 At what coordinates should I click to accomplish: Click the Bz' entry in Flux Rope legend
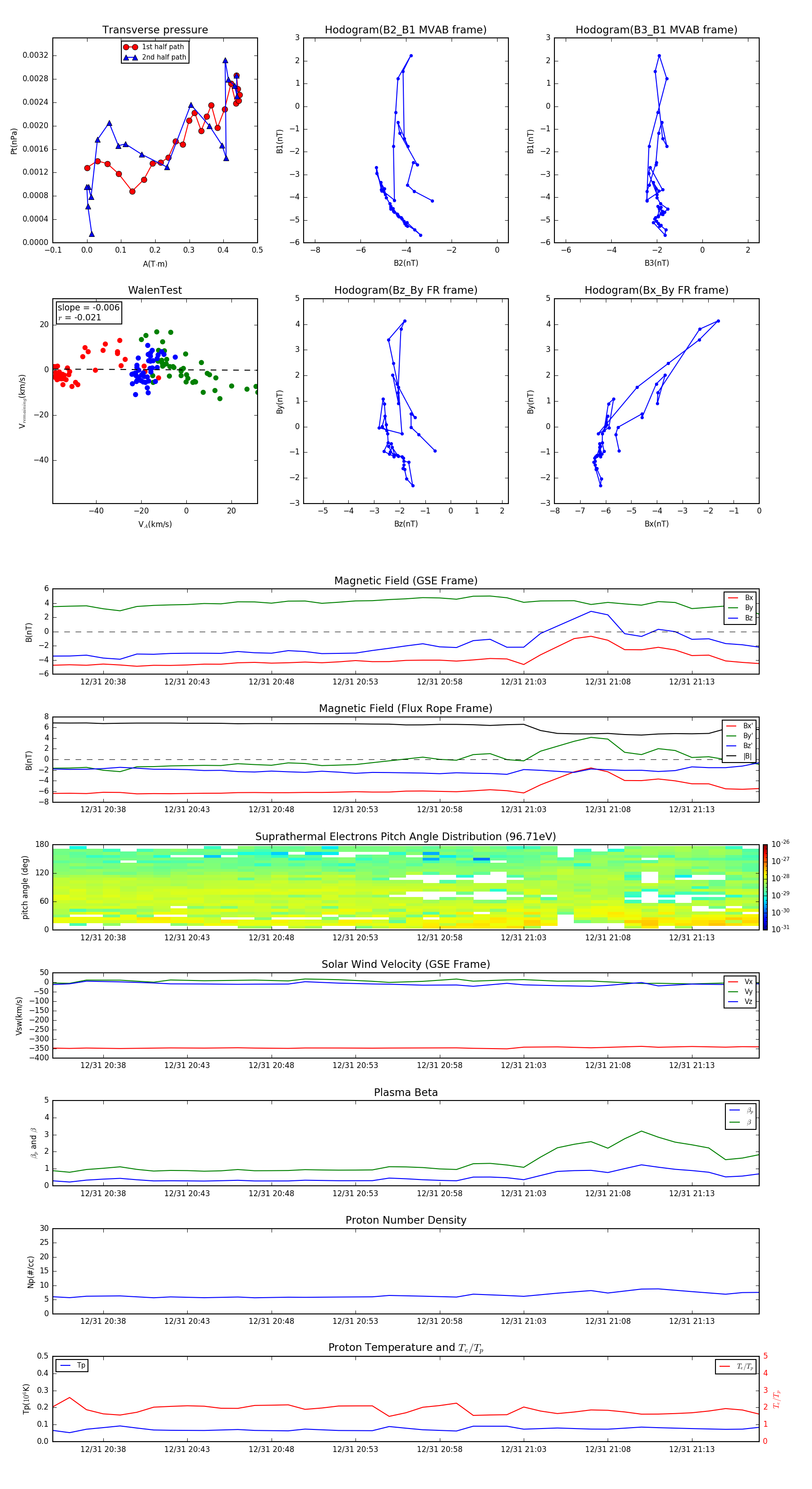click(x=739, y=746)
